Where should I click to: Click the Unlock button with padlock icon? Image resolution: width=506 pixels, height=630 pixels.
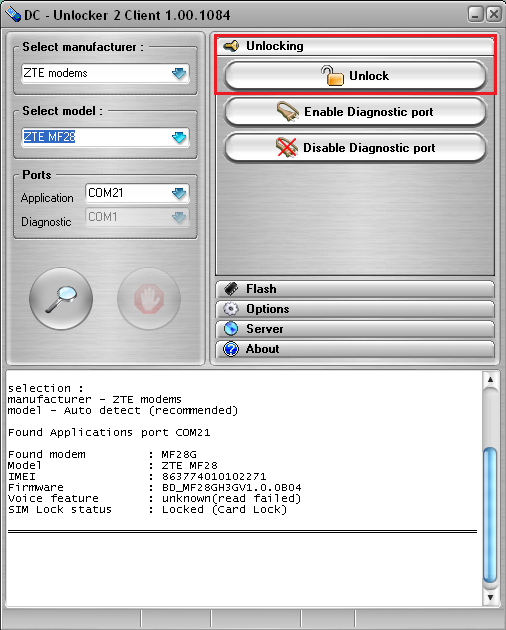tap(355, 76)
